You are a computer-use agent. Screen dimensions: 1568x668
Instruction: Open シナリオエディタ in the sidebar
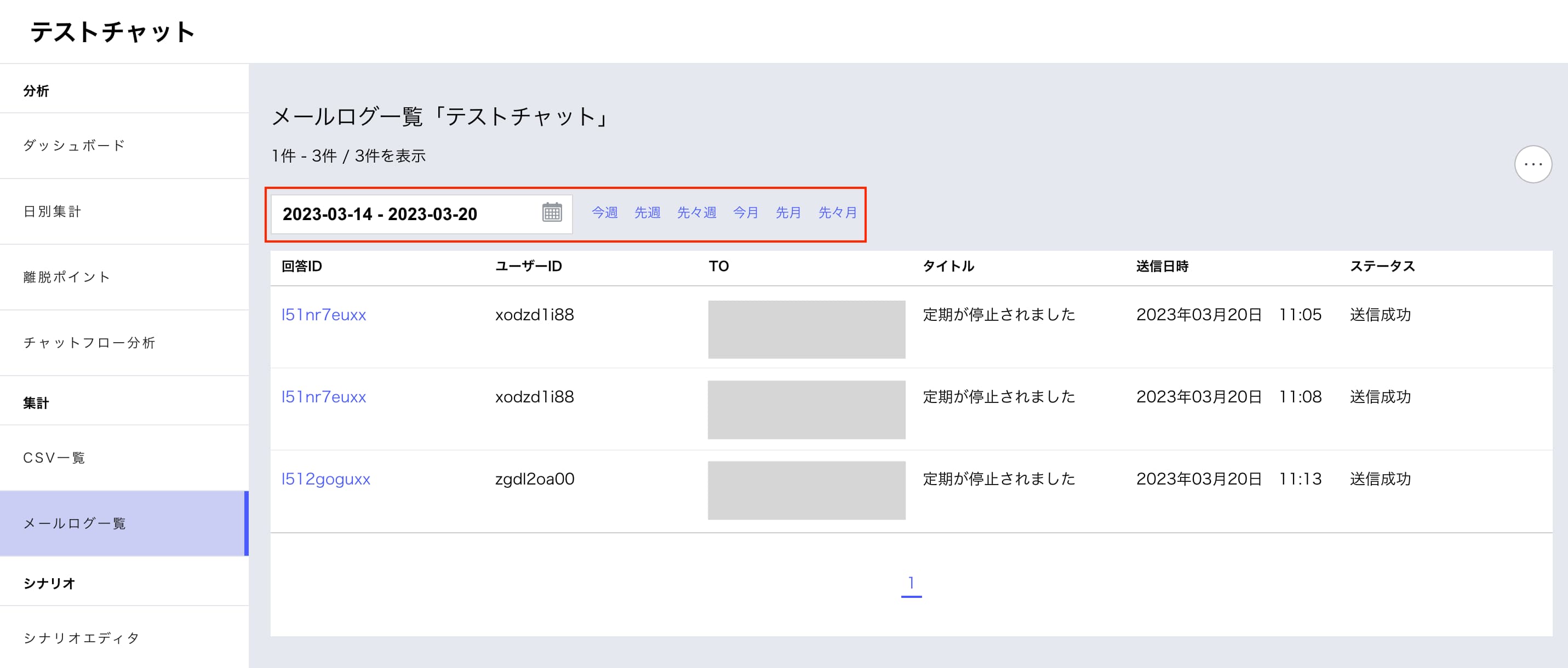tap(124, 637)
